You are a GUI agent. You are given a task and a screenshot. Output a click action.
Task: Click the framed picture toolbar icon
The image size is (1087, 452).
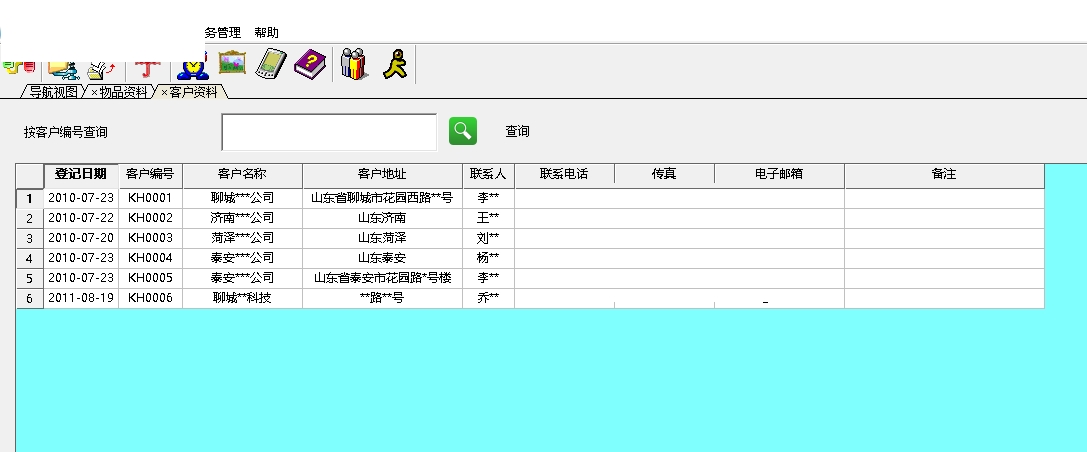(232, 64)
